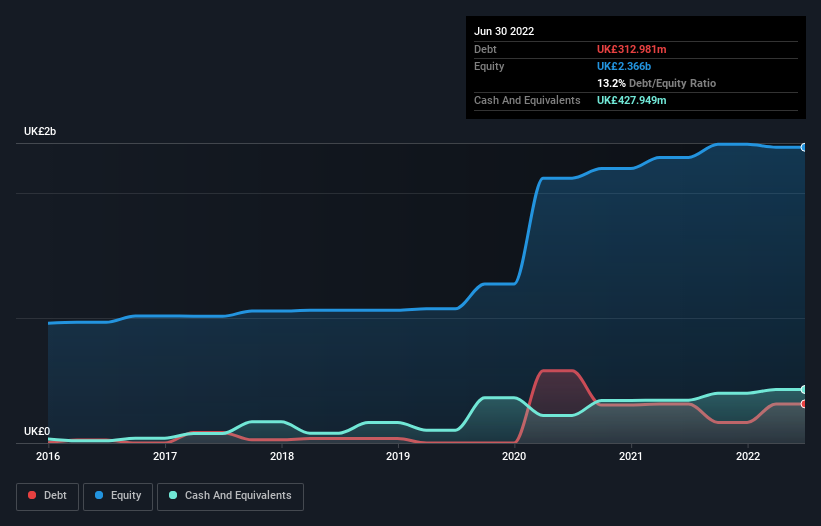
Task: Click the blue Equity legend dot
Action: point(99,495)
